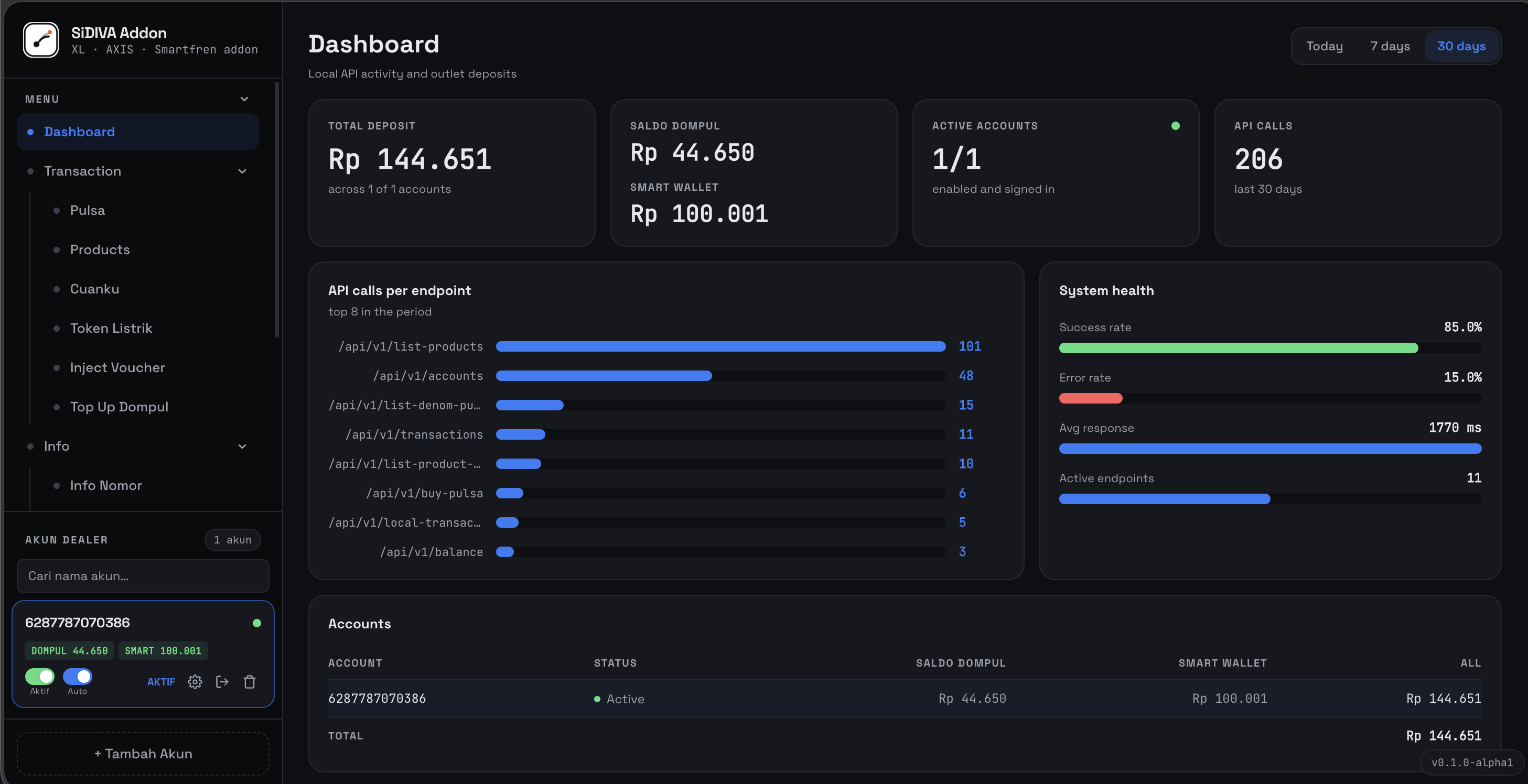Open account settings gear icon
This screenshot has height=784, width=1528.
(x=195, y=682)
